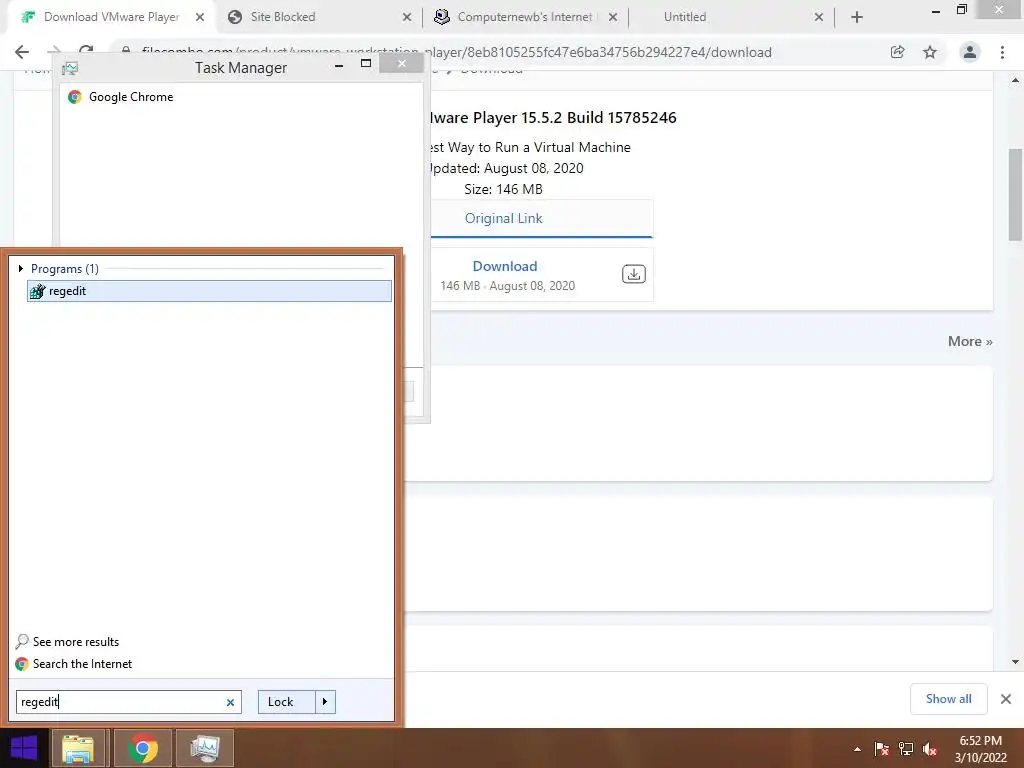This screenshot has width=1024, height=768.
Task: Go back in Chrome
Action: pyautogui.click(x=22, y=52)
